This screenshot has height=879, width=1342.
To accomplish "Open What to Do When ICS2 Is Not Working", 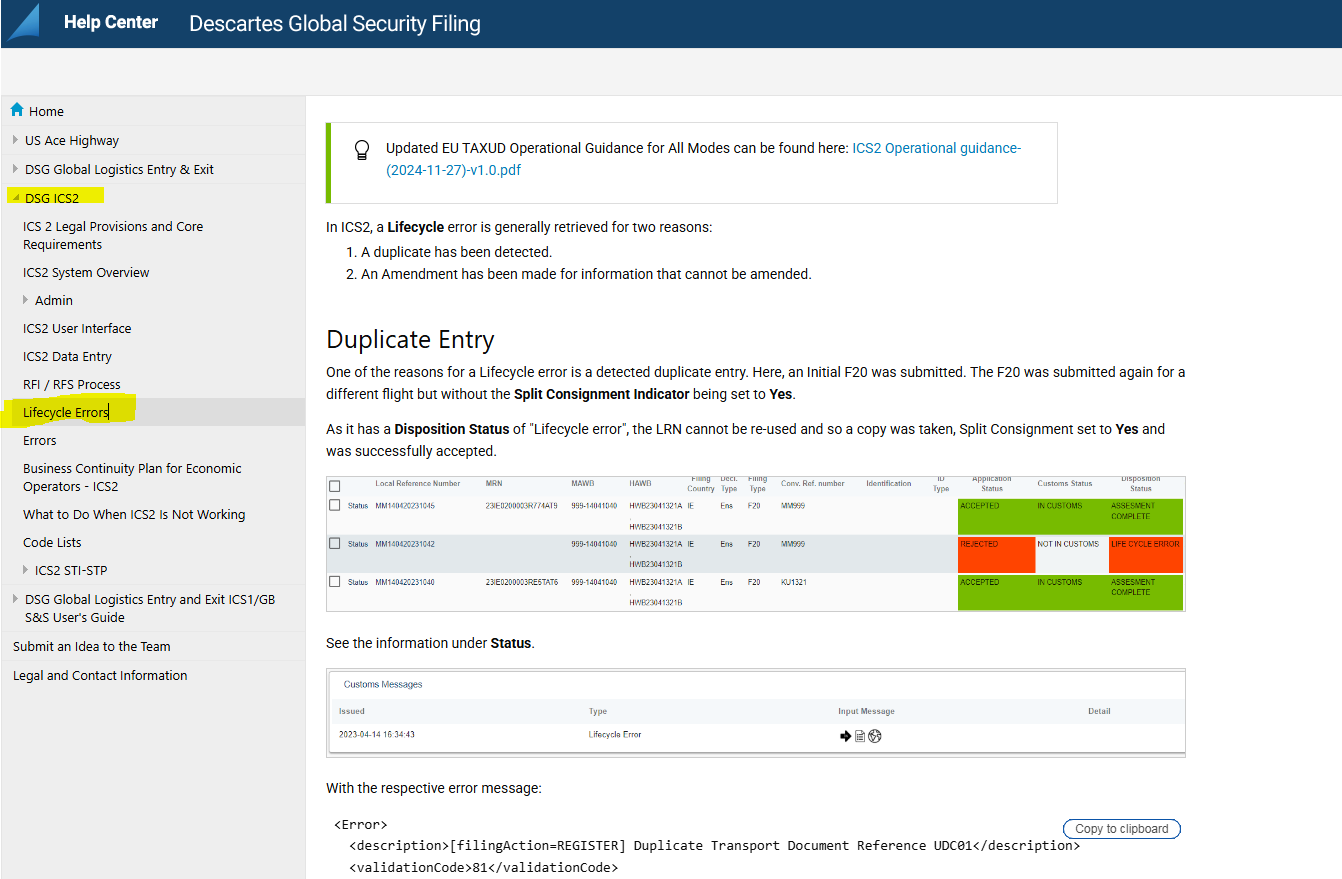I will click(134, 514).
